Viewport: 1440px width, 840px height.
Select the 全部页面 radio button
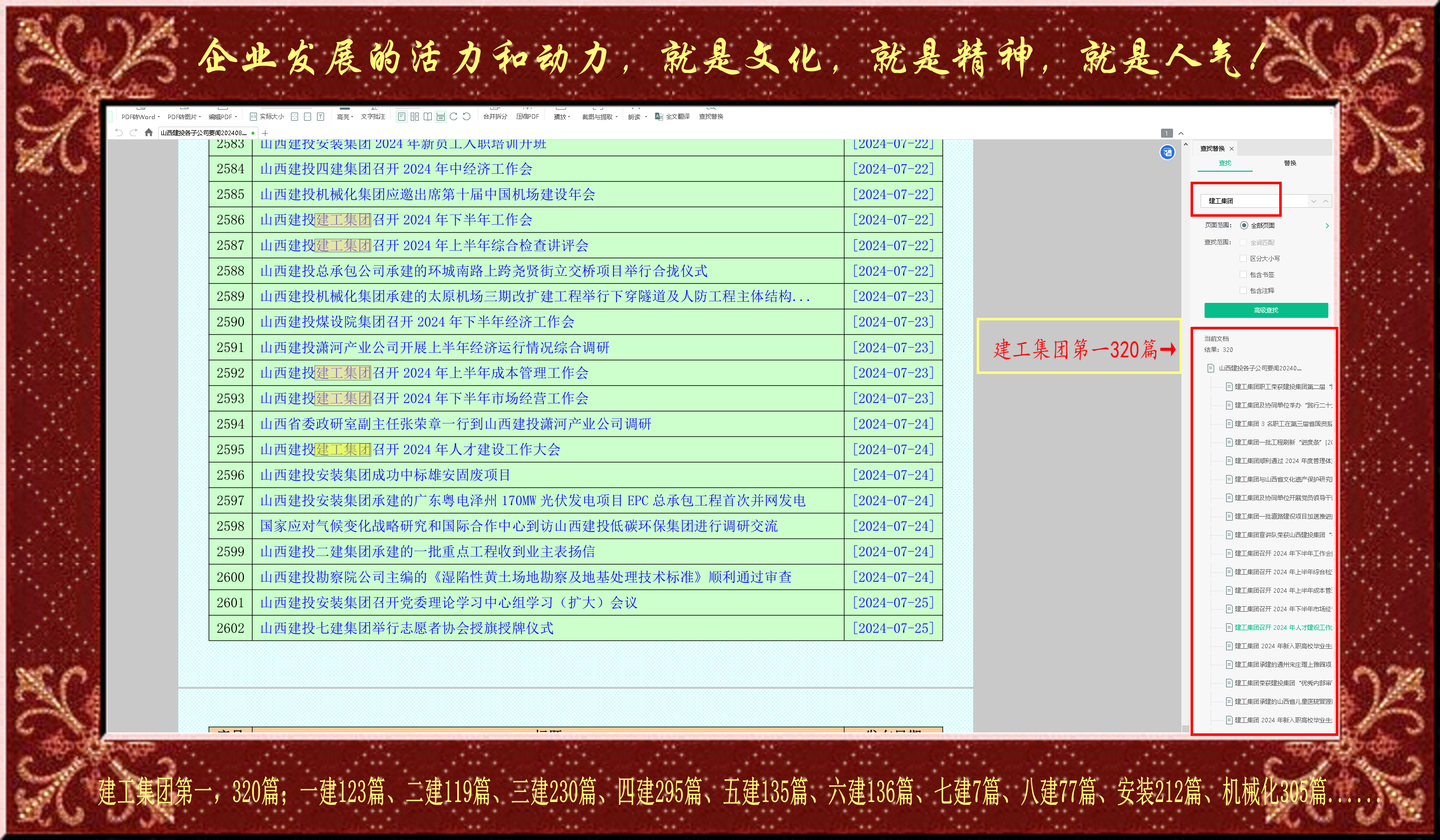pos(1244,226)
